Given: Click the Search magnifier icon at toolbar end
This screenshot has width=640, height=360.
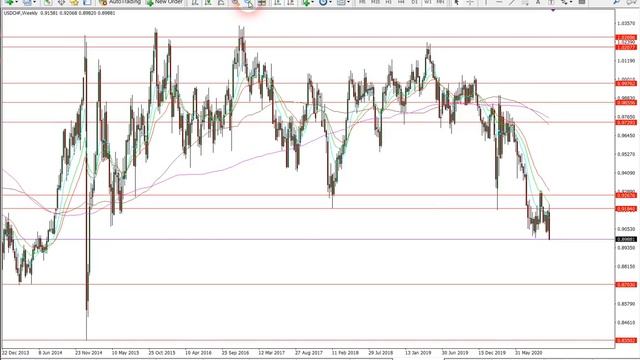Looking at the screenshot, I should click(616, 2).
